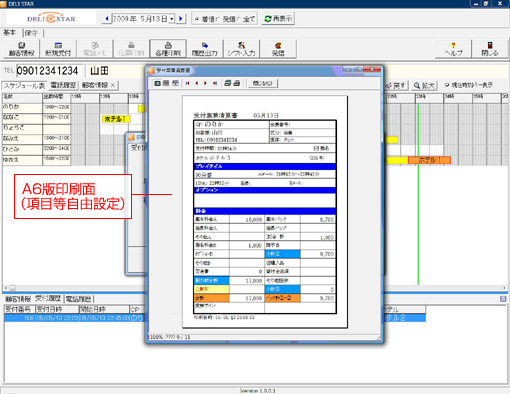Switch to bottom panel 電話履歴 tab
The width and height of the screenshot is (510, 394).
tap(78, 299)
